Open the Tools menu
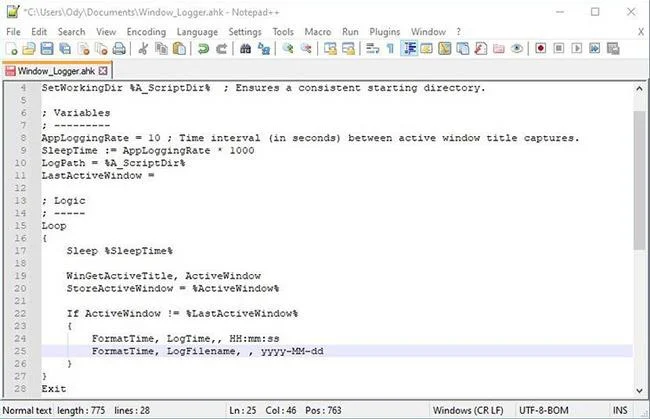The image size is (650, 419). (x=283, y=32)
